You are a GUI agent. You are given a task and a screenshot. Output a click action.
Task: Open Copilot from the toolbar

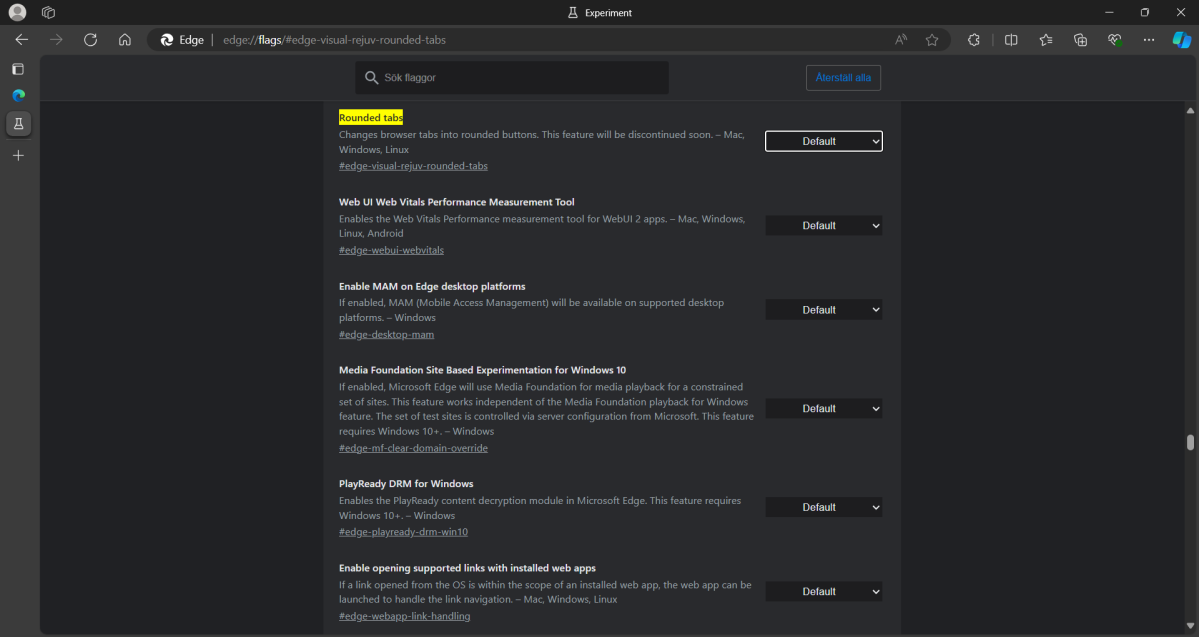pyautogui.click(x=1181, y=40)
